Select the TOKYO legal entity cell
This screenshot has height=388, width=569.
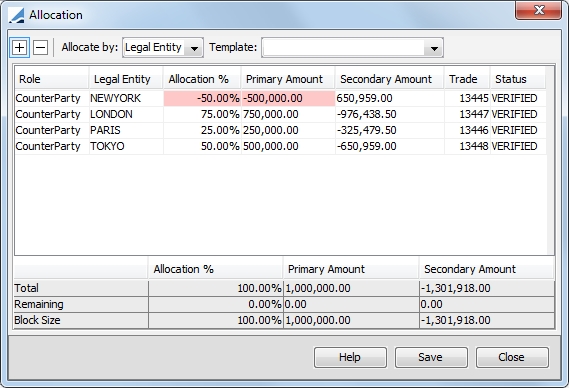[126, 146]
